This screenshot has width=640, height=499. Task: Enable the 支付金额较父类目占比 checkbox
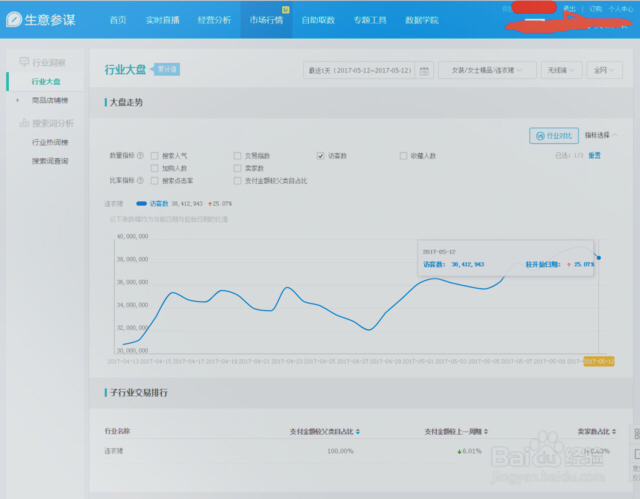tap(237, 181)
